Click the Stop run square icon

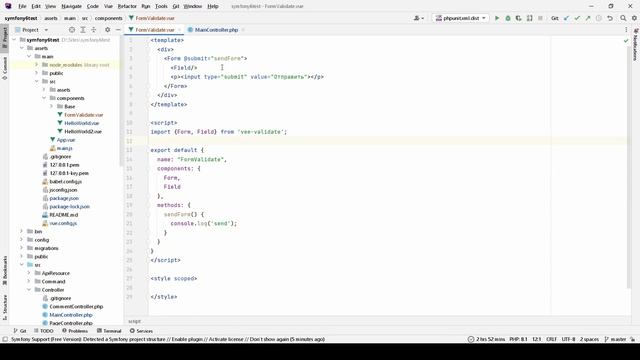[540, 18]
